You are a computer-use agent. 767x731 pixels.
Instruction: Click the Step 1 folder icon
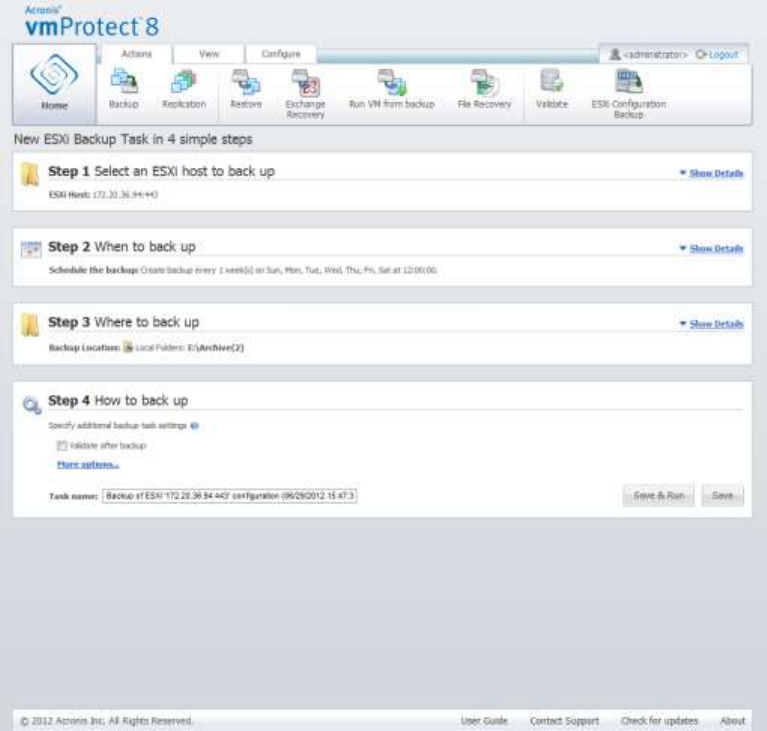[30, 174]
